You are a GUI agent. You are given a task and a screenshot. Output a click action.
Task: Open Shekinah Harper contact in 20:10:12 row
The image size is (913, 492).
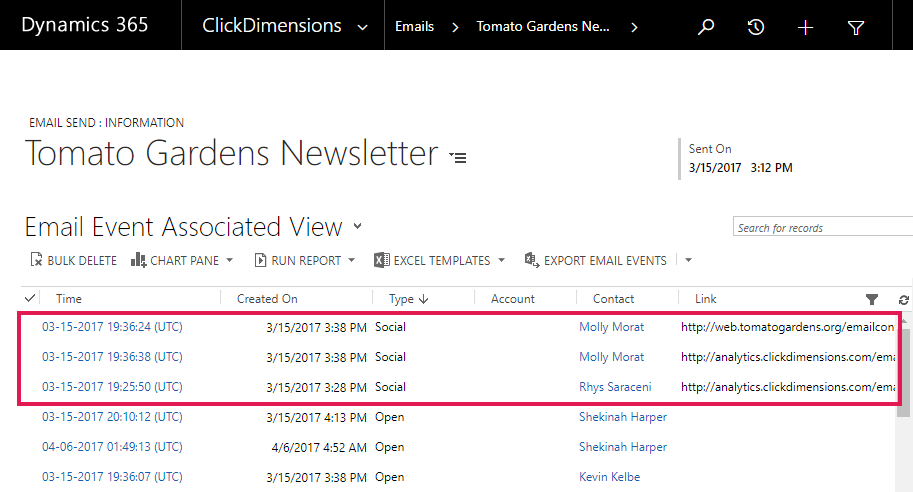622,417
